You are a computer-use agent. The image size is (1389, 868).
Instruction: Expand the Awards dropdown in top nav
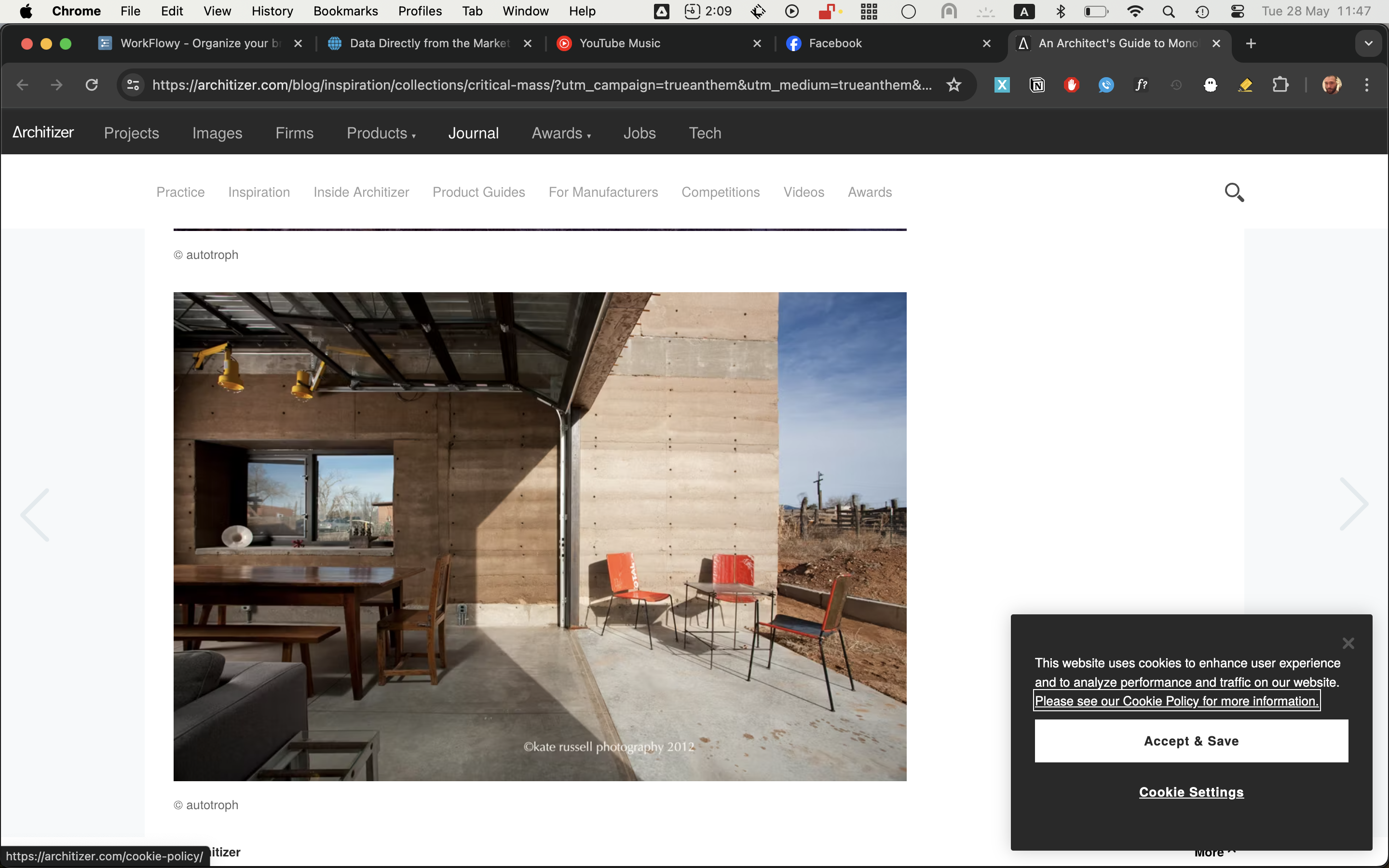tap(561, 133)
